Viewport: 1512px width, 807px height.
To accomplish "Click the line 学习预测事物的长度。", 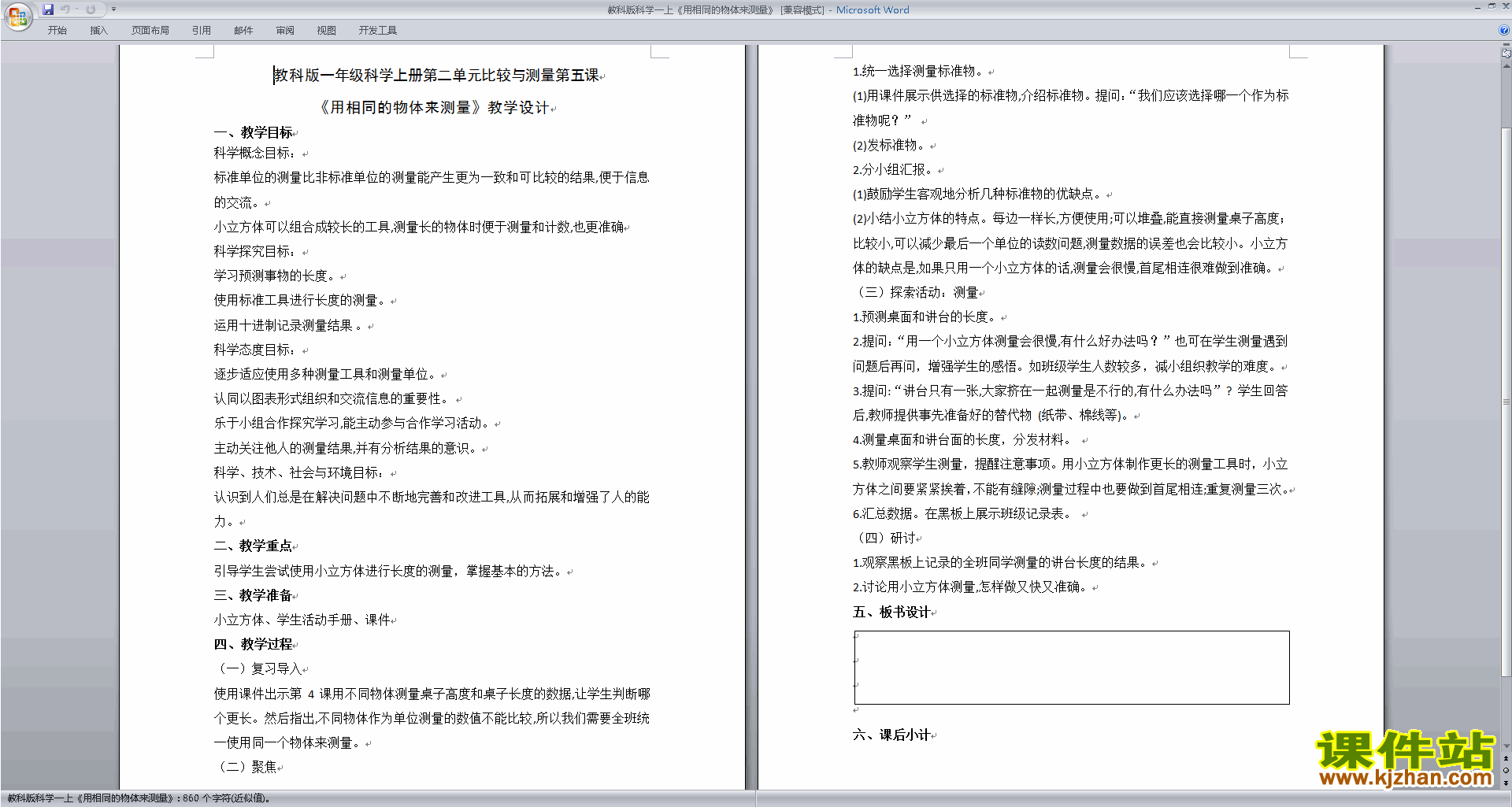I will point(276,276).
